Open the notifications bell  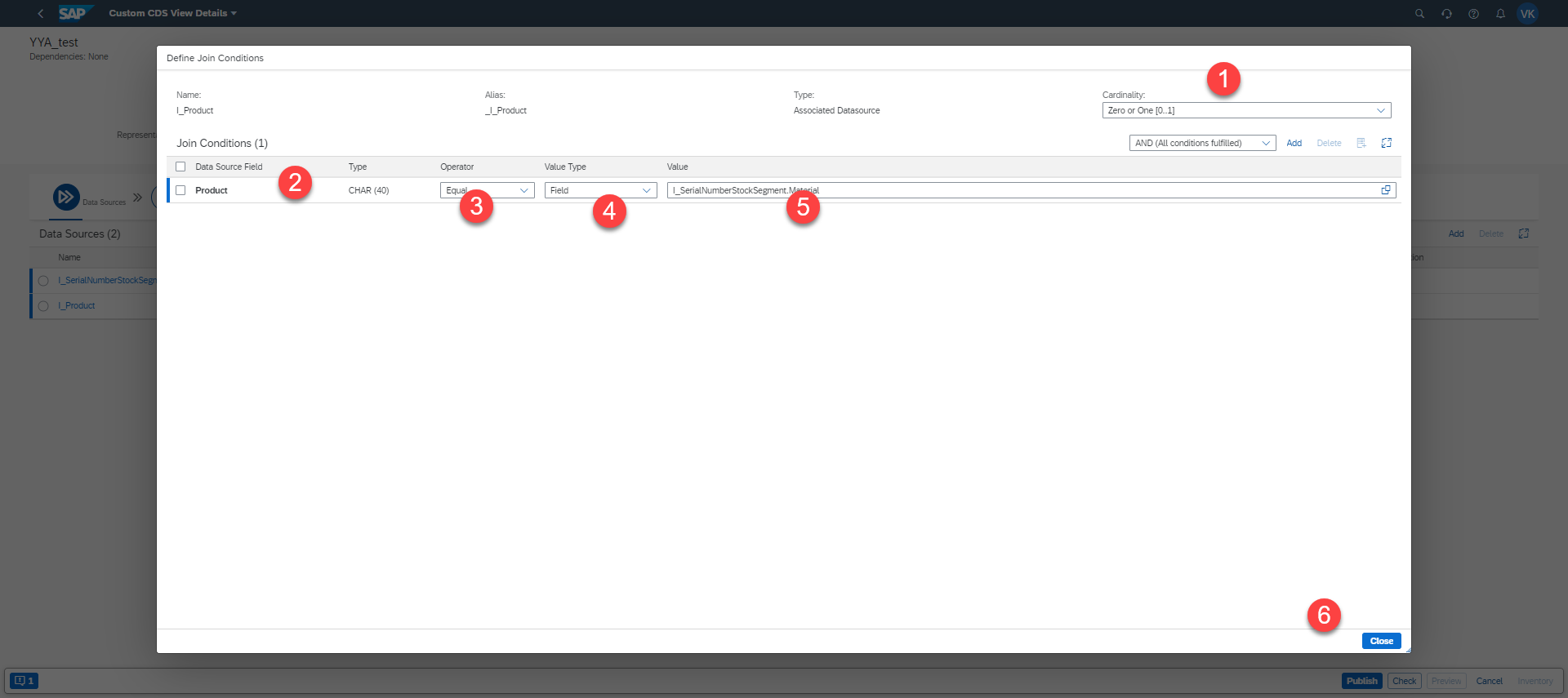click(1500, 14)
